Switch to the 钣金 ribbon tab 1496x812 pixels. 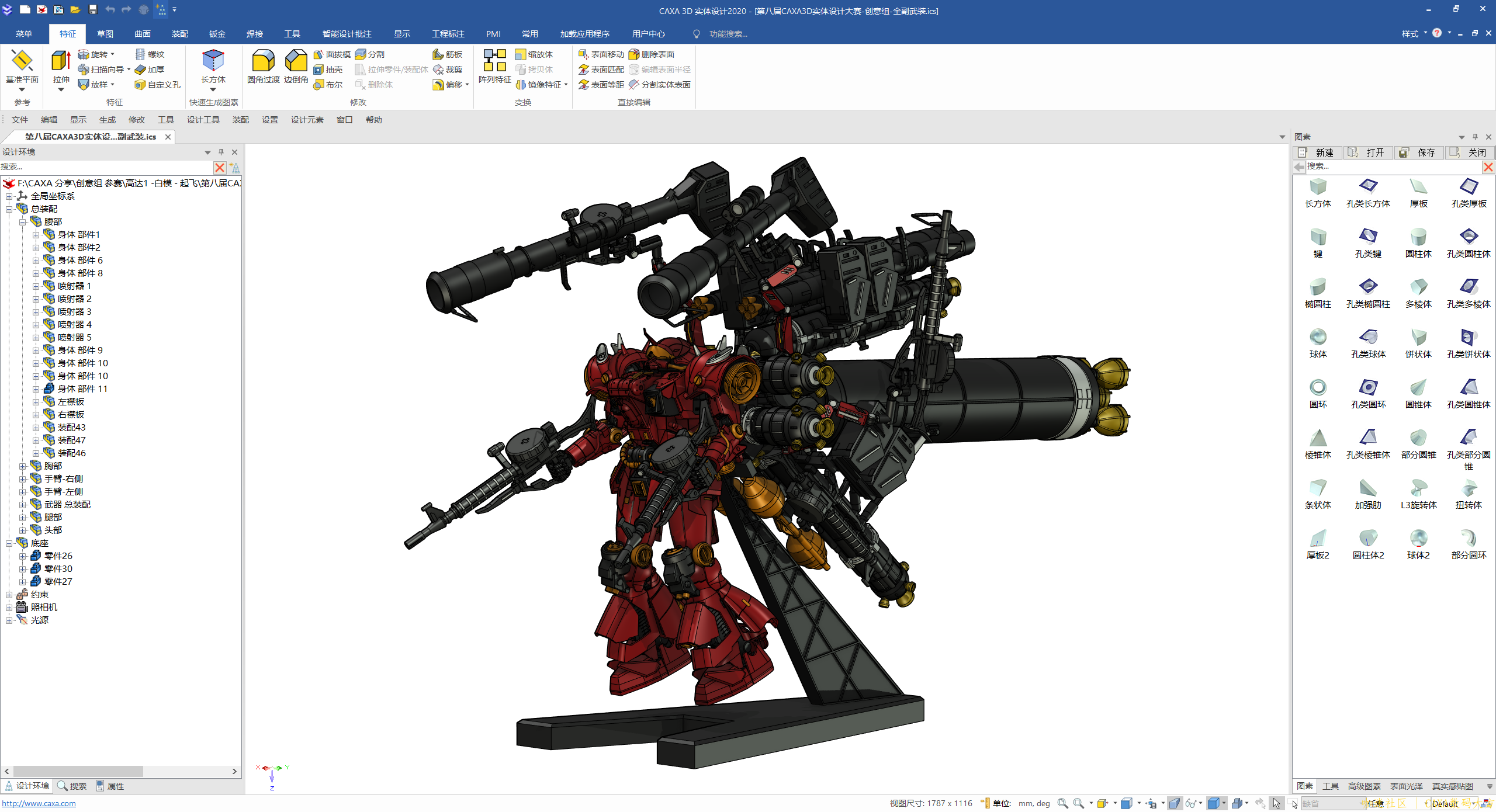click(x=217, y=34)
